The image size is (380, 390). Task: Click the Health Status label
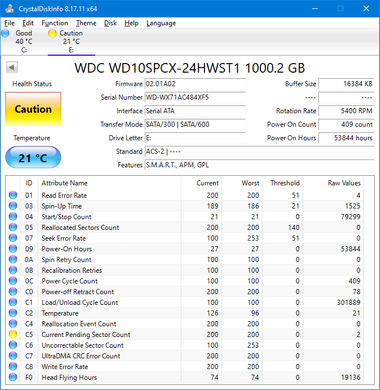32,84
